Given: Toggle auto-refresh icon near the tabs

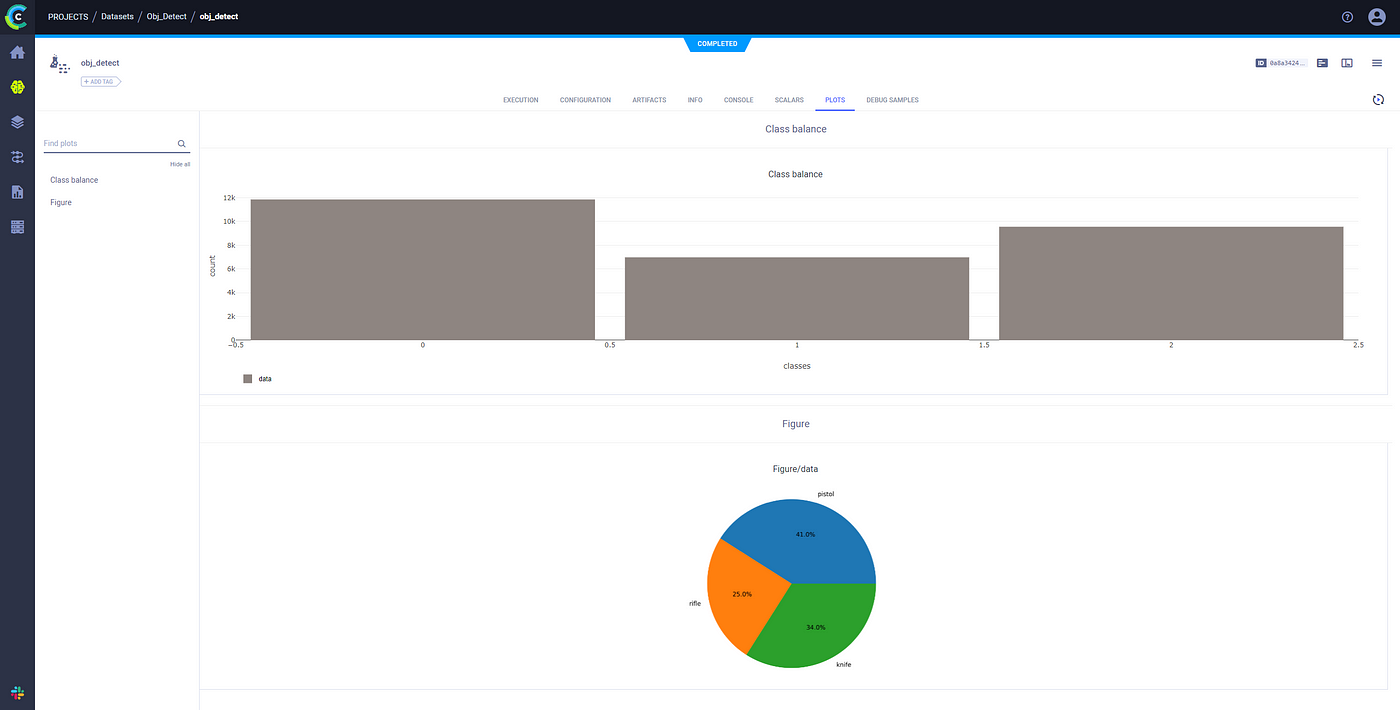Looking at the screenshot, I should [x=1378, y=100].
